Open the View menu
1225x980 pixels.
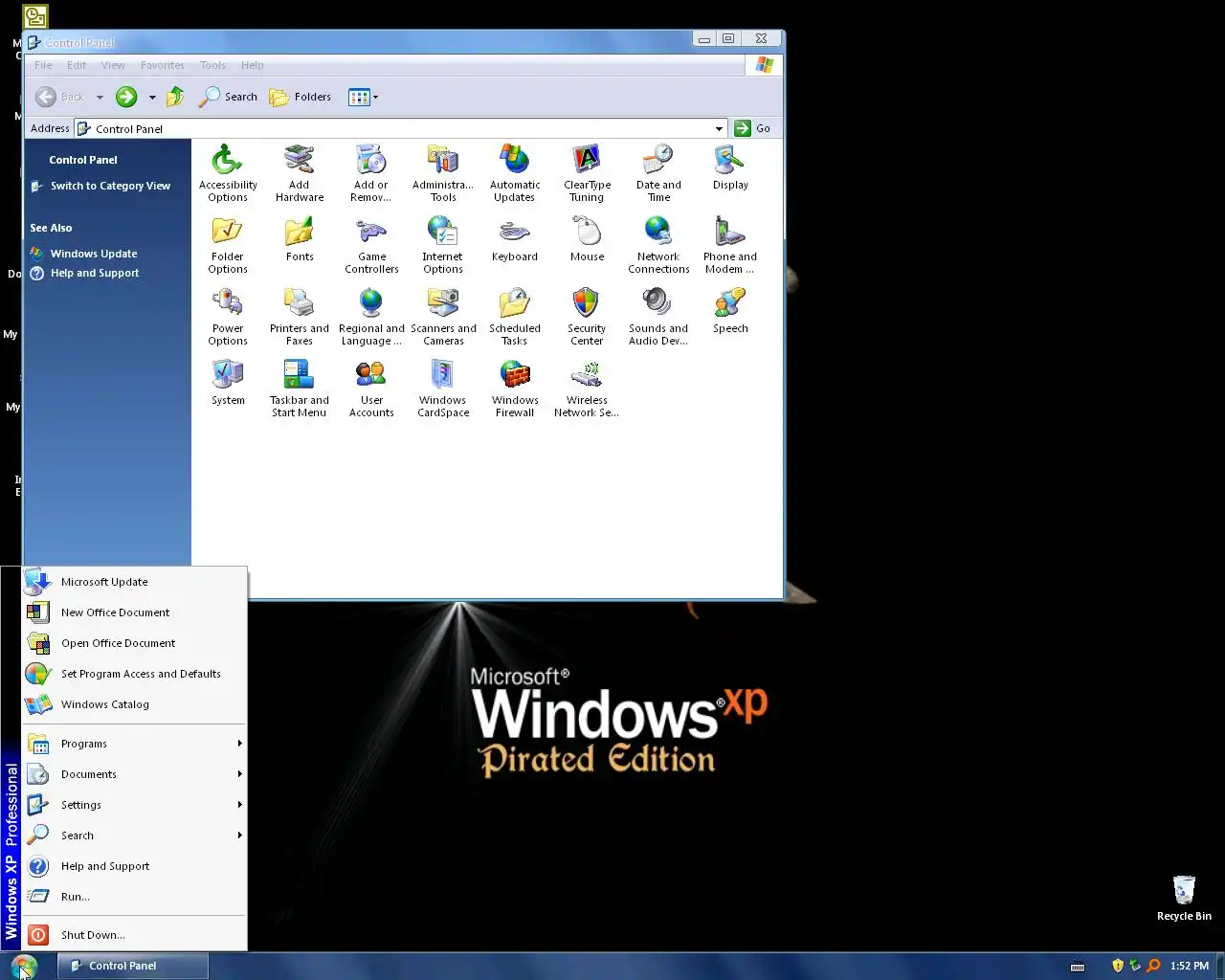[113, 65]
